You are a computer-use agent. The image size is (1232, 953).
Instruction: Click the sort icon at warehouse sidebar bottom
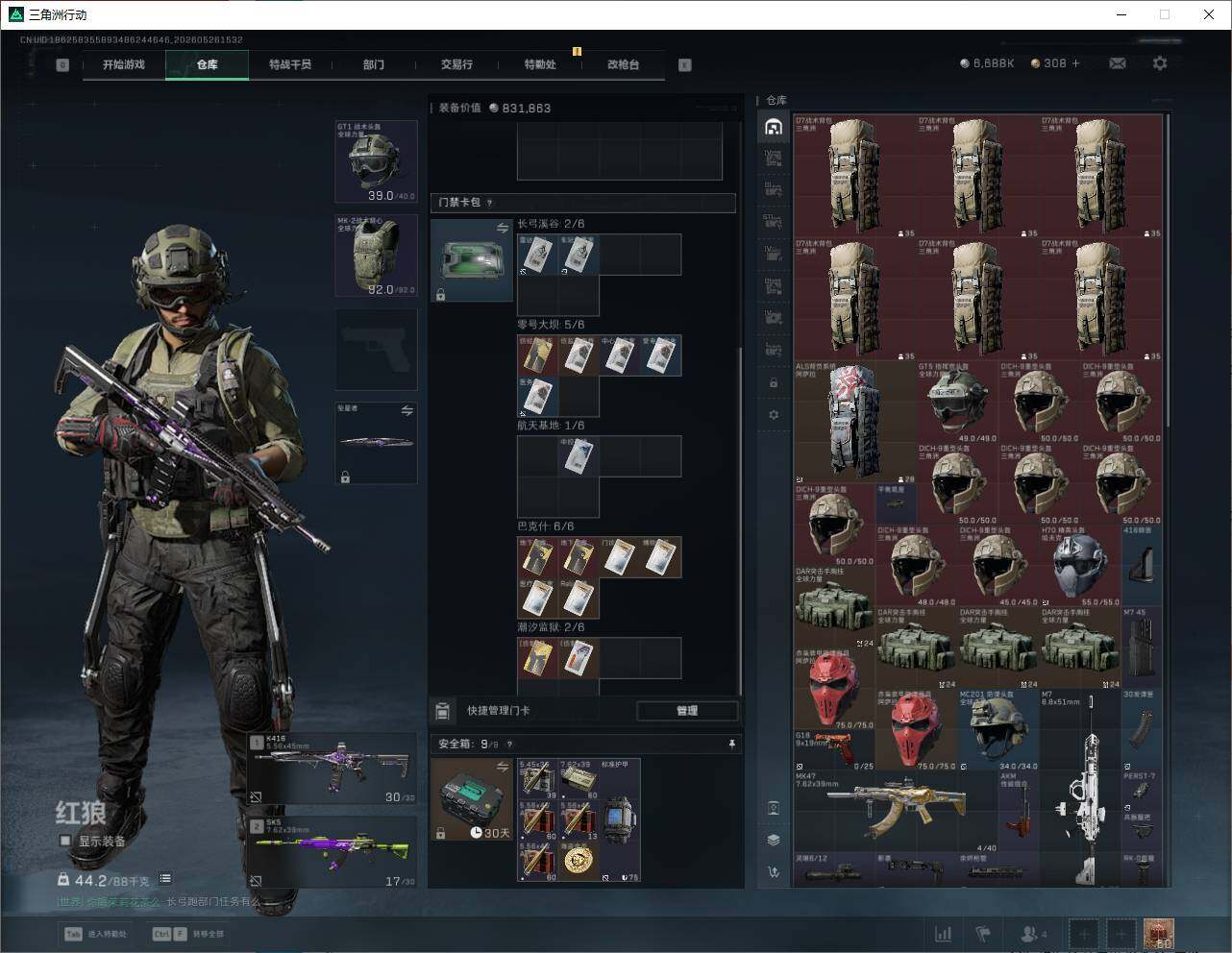pyautogui.click(x=774, y=872)
